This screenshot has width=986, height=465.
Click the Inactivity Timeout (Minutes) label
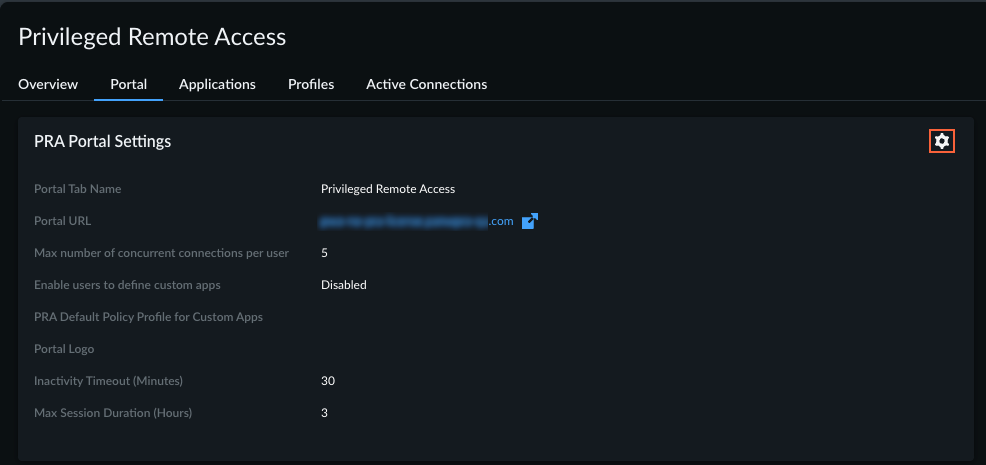point(108,381)
